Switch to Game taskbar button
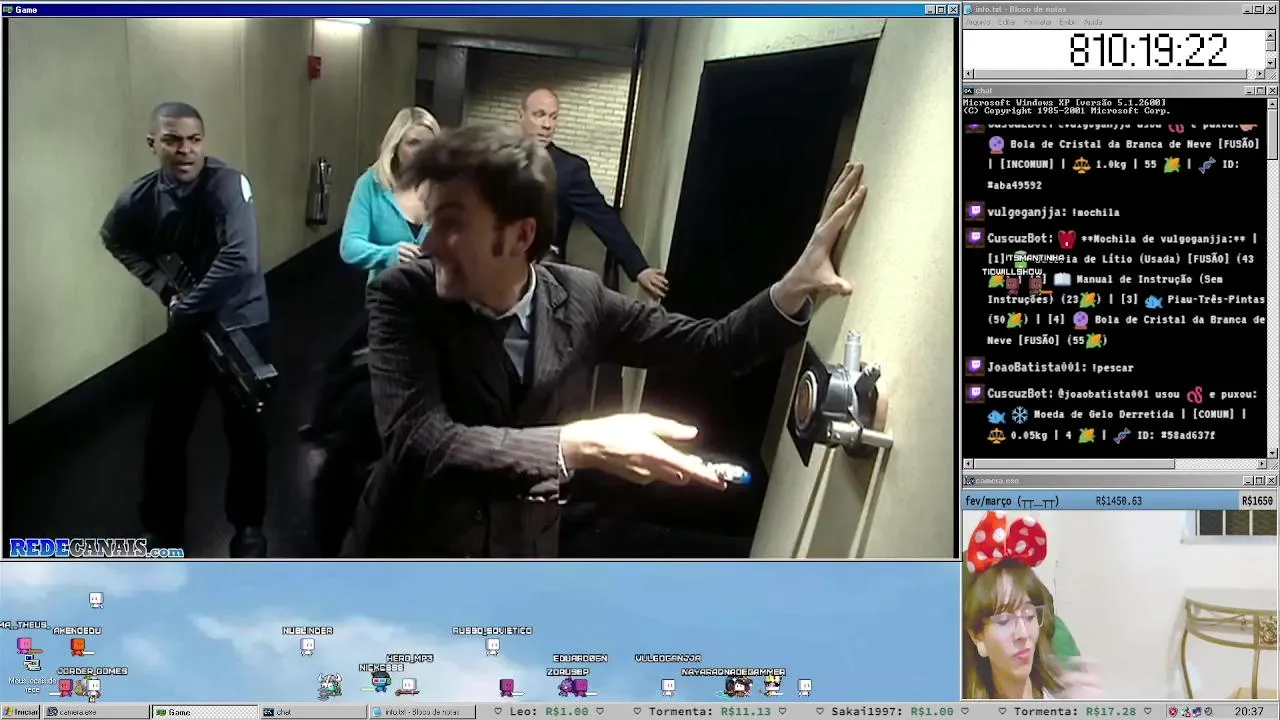The height and width of the screenshot is (720, 1280). click(205, 712)
